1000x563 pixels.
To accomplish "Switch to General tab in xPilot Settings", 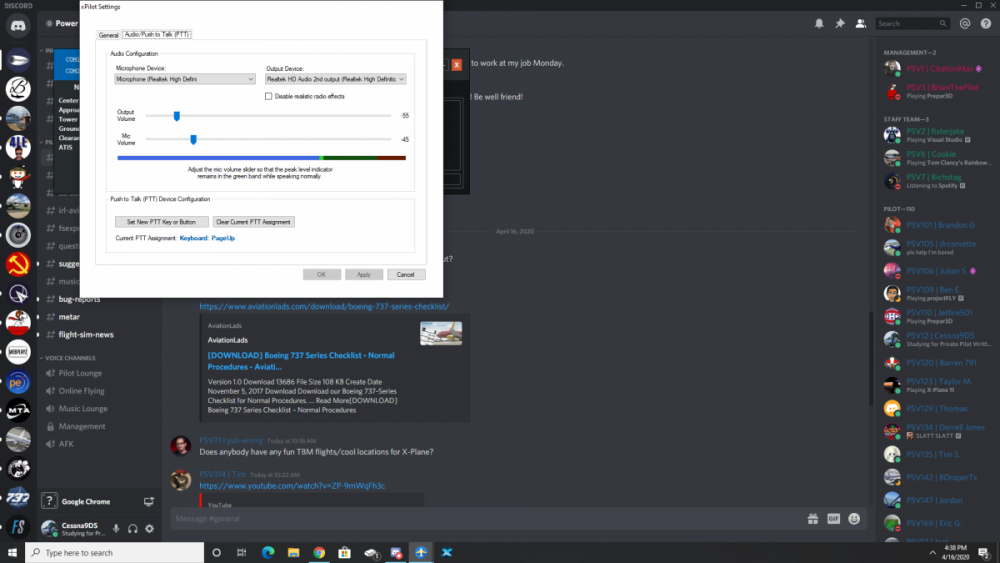I will [108, 35].
